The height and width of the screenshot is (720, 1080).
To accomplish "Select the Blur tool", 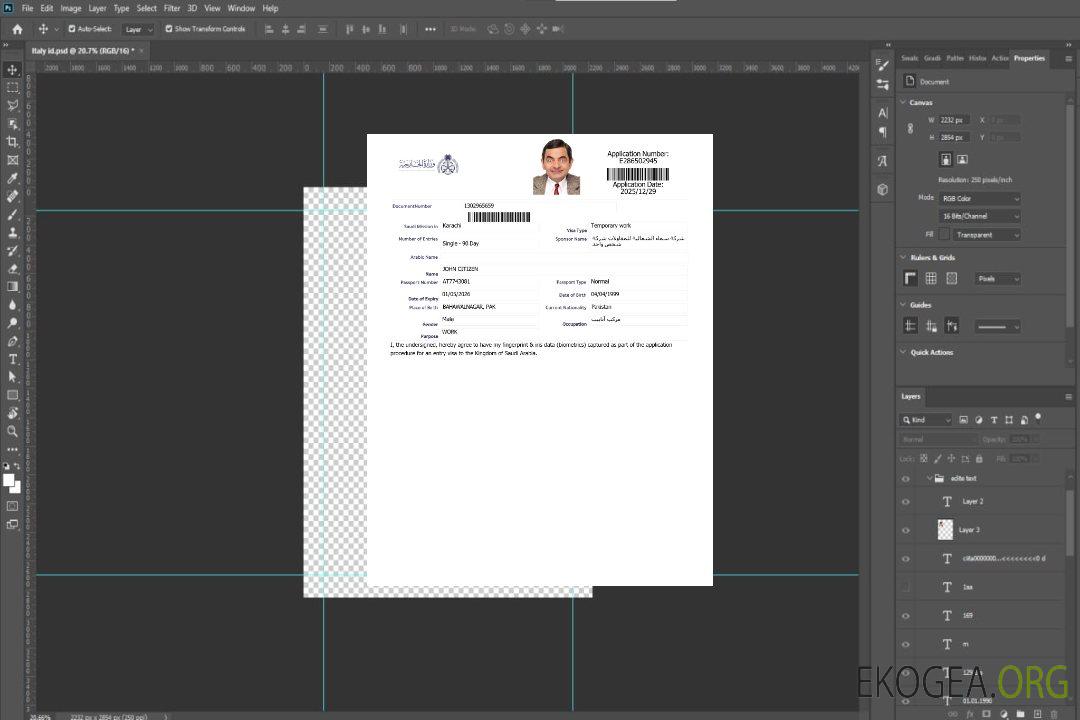I will point(12,305).
